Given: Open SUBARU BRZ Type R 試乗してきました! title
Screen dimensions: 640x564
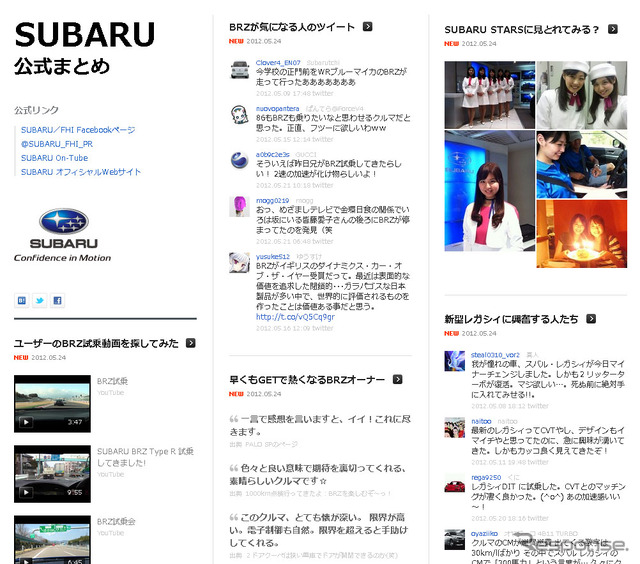Looking at the screenshot, I should tap(145, 457).
